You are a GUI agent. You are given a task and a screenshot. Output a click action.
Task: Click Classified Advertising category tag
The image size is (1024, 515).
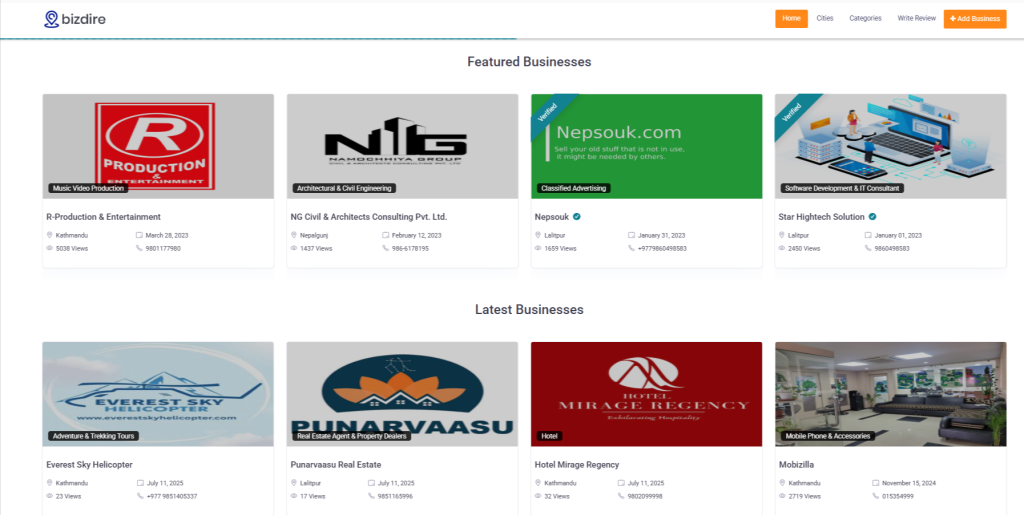pos(574,188)
